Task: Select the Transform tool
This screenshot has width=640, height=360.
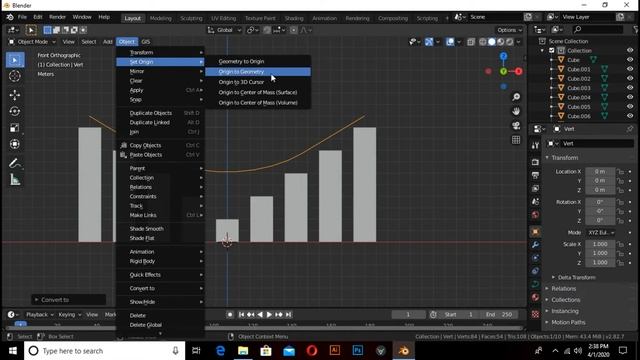Action: [15, 144]
